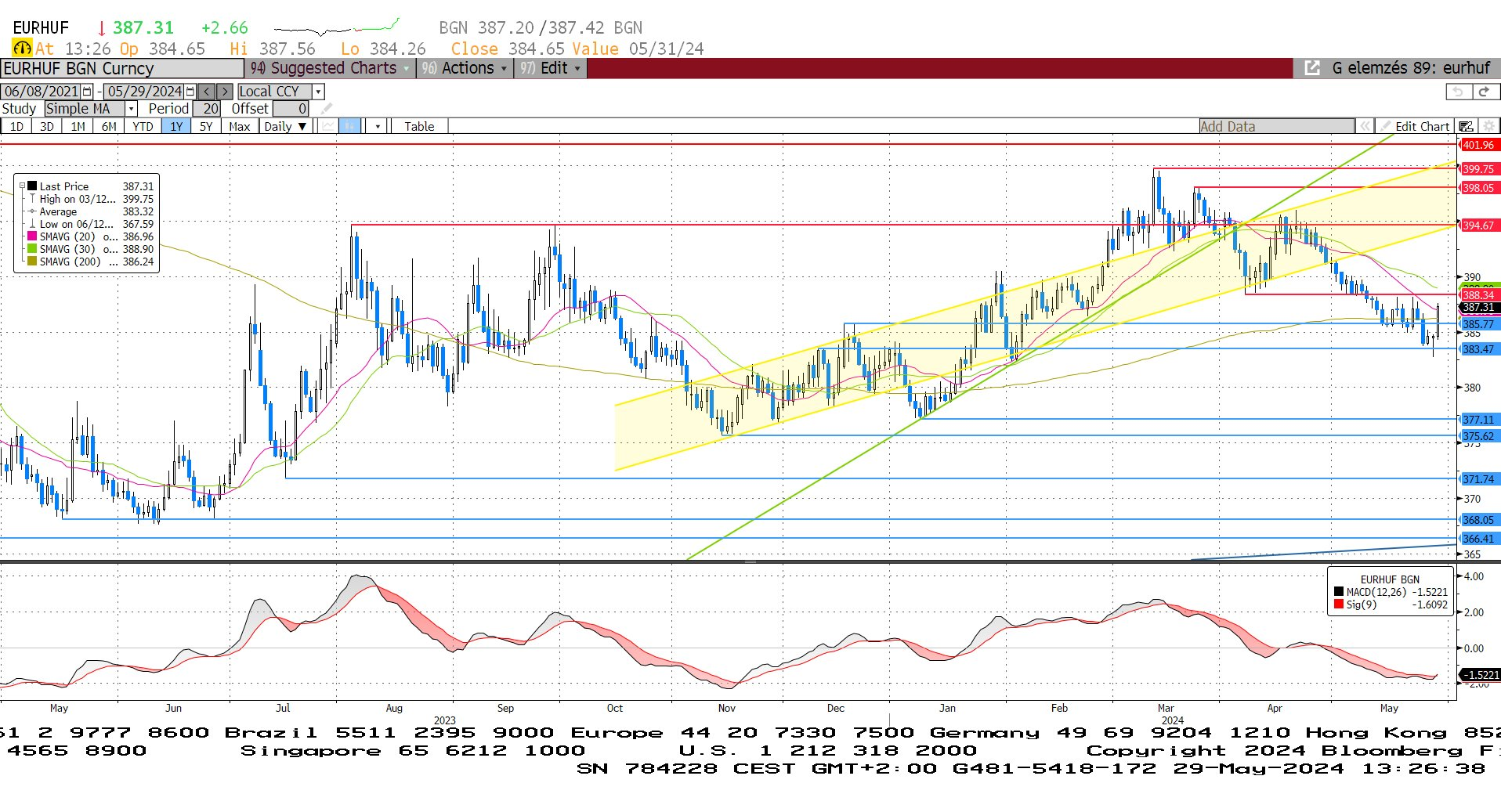Click the 383.47 support level label
Image resolution: width=1501 pixels, height=812 pixels.
pyautogui.click(x=1479, y=349)
